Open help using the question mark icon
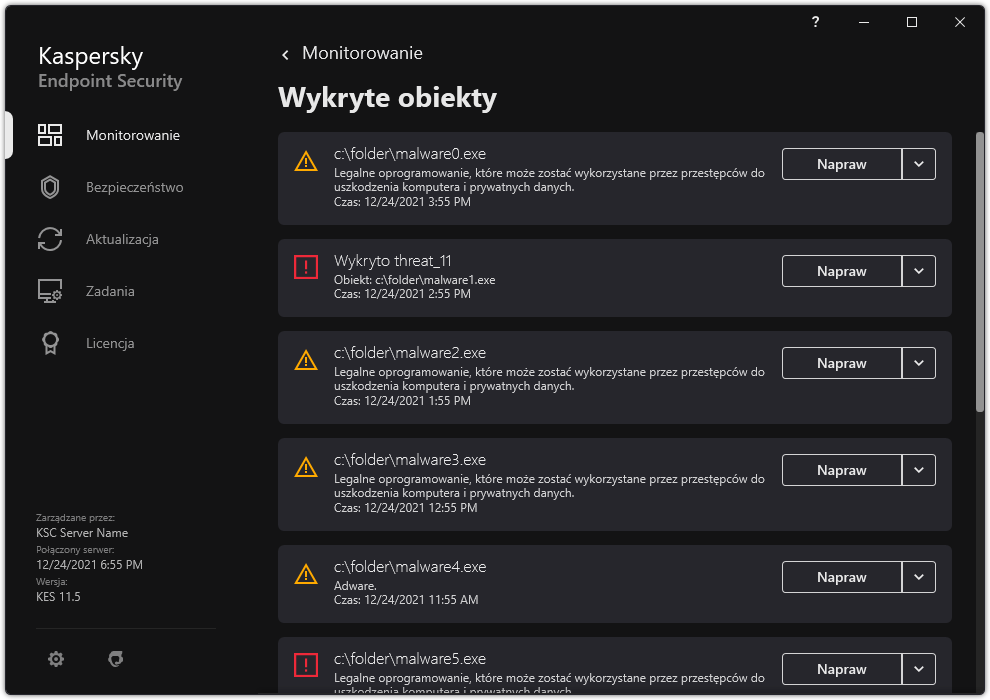Image resolution: width=990 pixels, height=700 pixels. 814,21
